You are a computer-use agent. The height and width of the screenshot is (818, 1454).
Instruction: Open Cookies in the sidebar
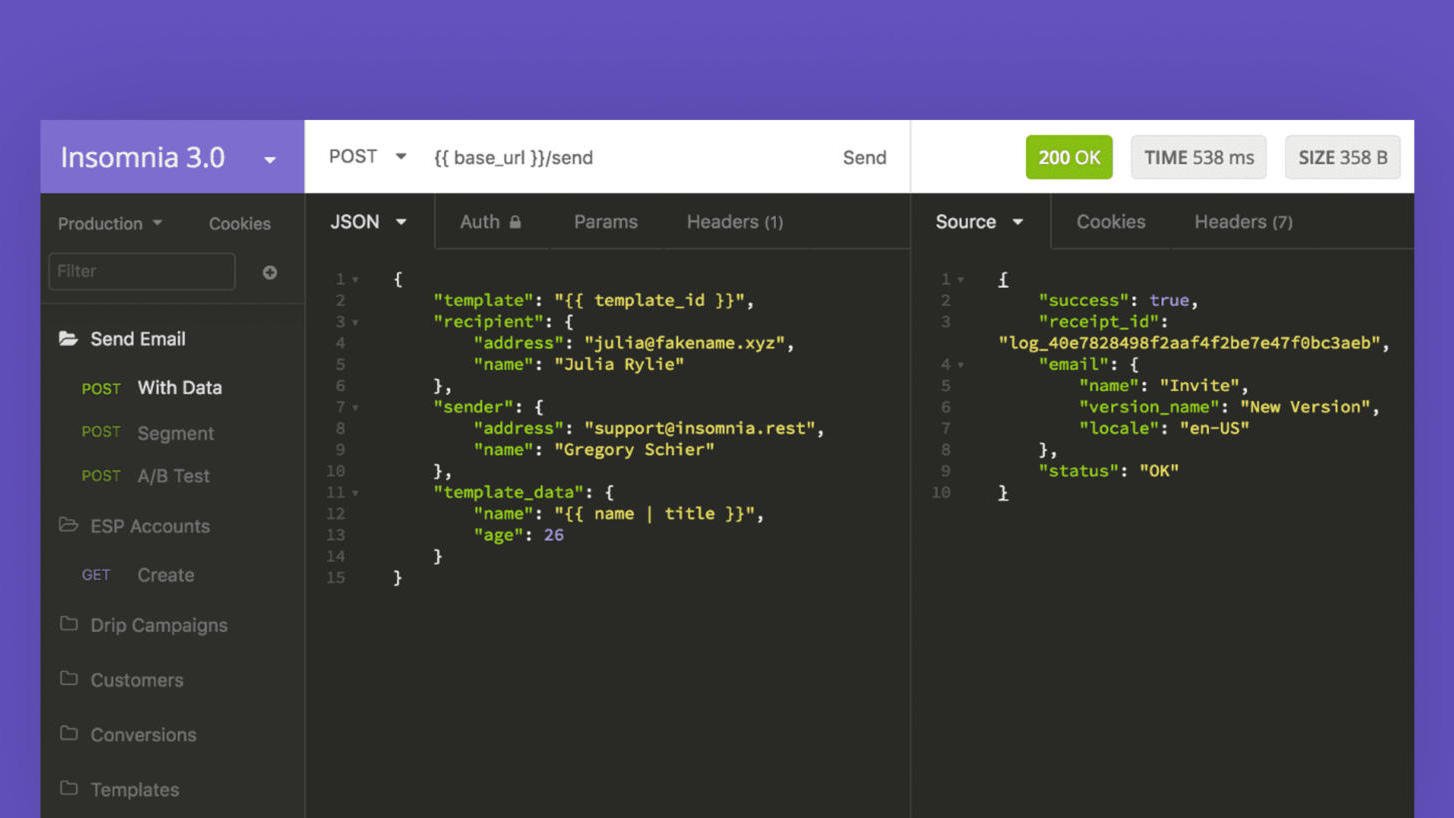(x=239, y=224)
